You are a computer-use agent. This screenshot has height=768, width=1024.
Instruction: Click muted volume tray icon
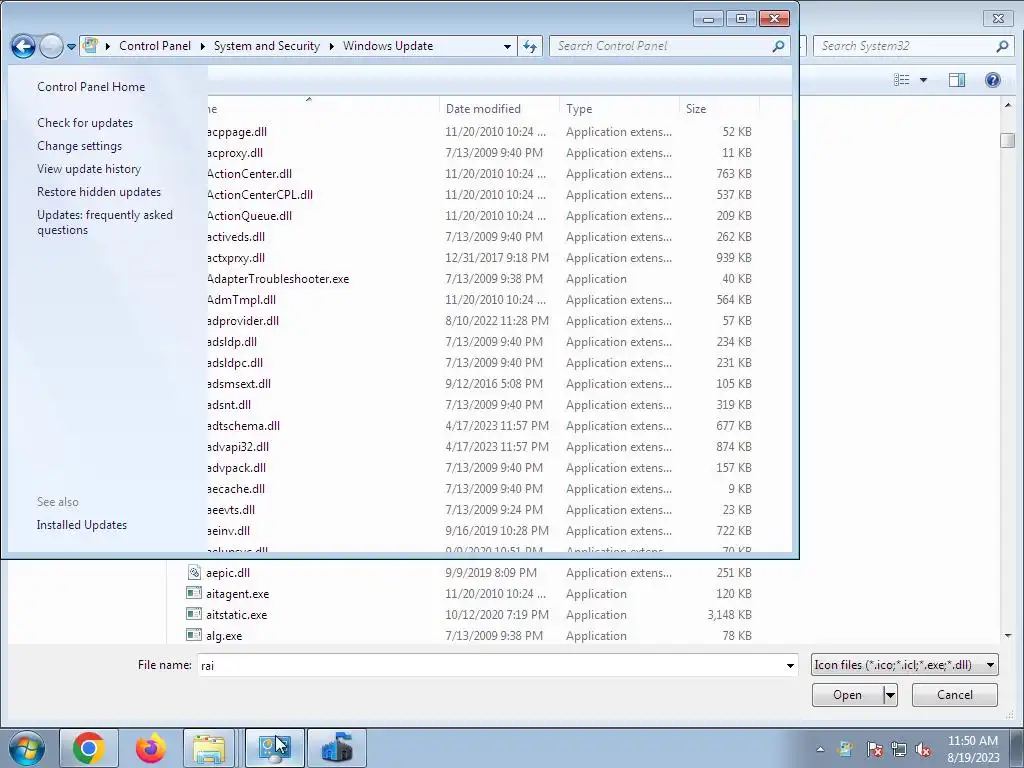(923, 749)
